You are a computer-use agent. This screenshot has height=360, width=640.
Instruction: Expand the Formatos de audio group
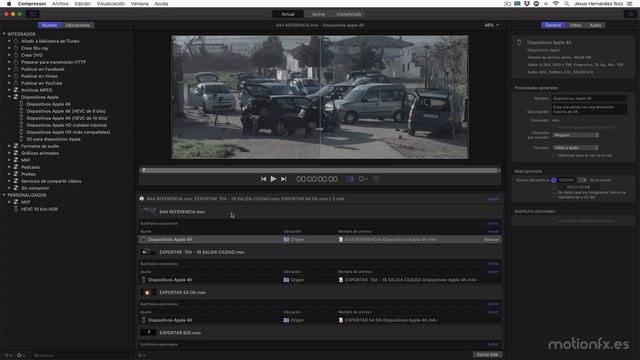pos(9,146)
